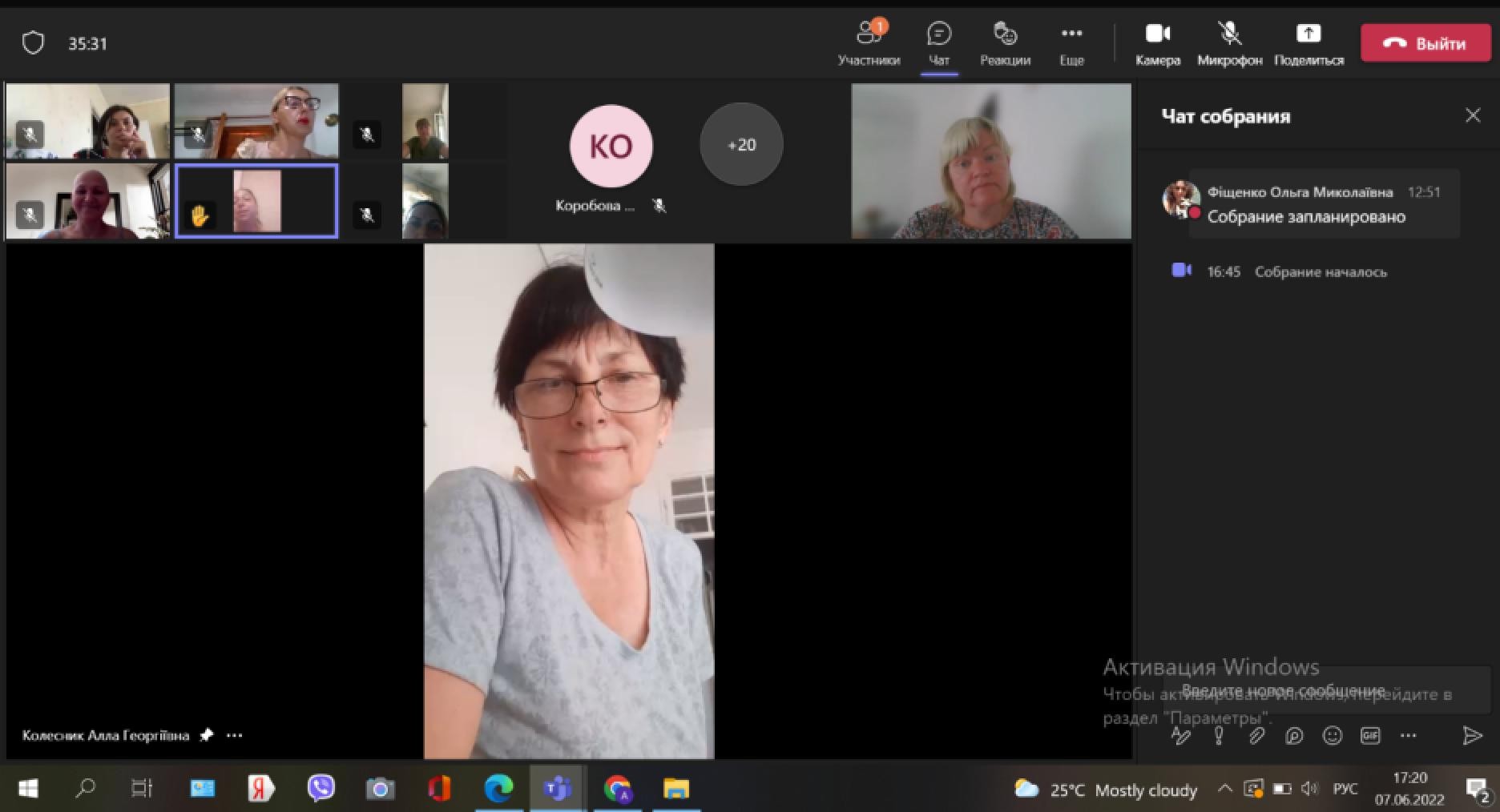Turn off the Камера camera

(1158, 43)
